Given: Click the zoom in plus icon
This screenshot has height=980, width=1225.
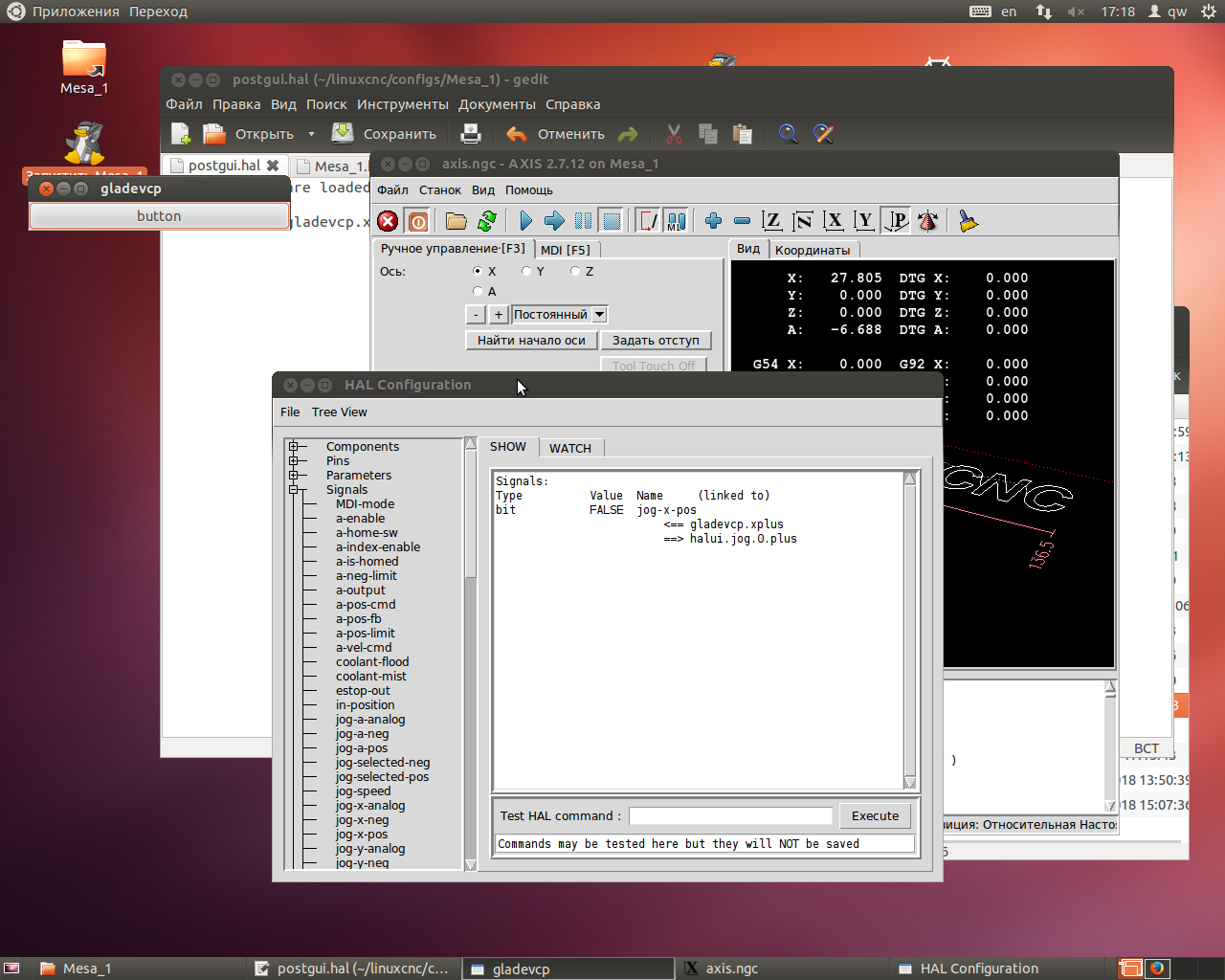Looking at the screenshot, I should (x=713, y=222).
